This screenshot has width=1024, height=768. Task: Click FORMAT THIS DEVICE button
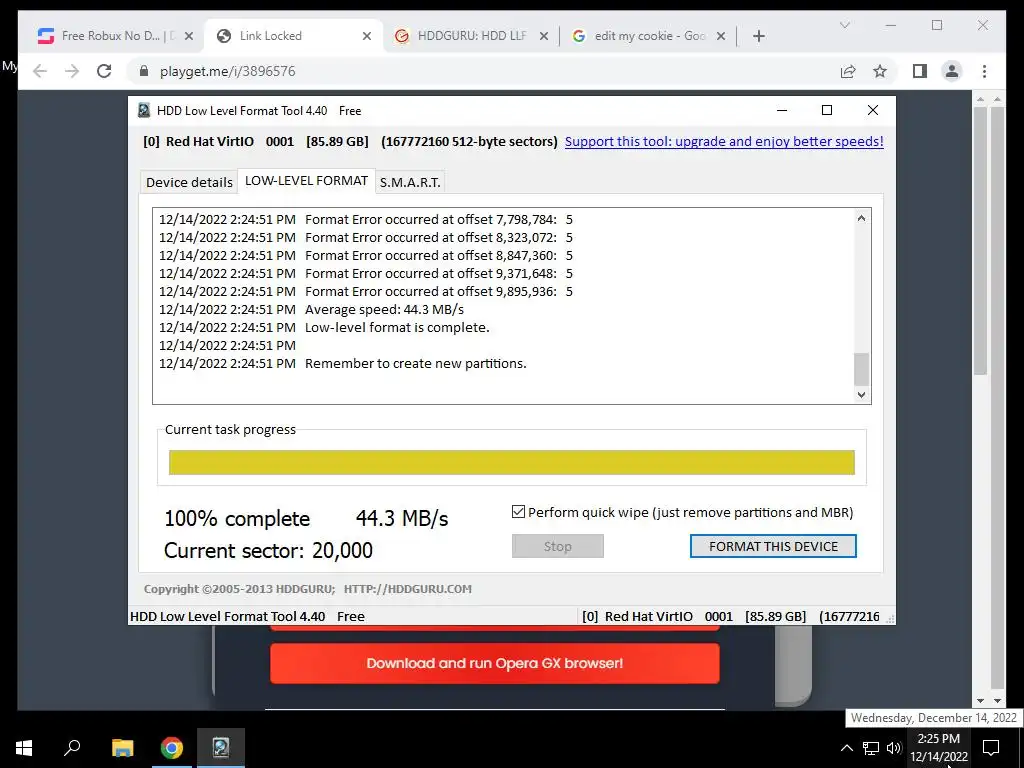tap(773, 547)
